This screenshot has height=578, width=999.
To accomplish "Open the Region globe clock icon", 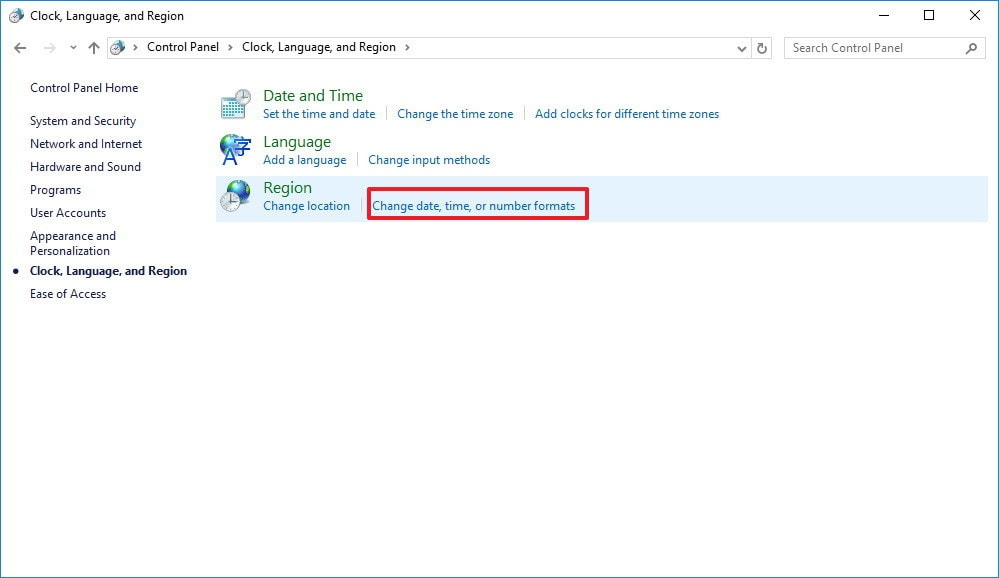I will pyautogui.click(x=236, y=196).
